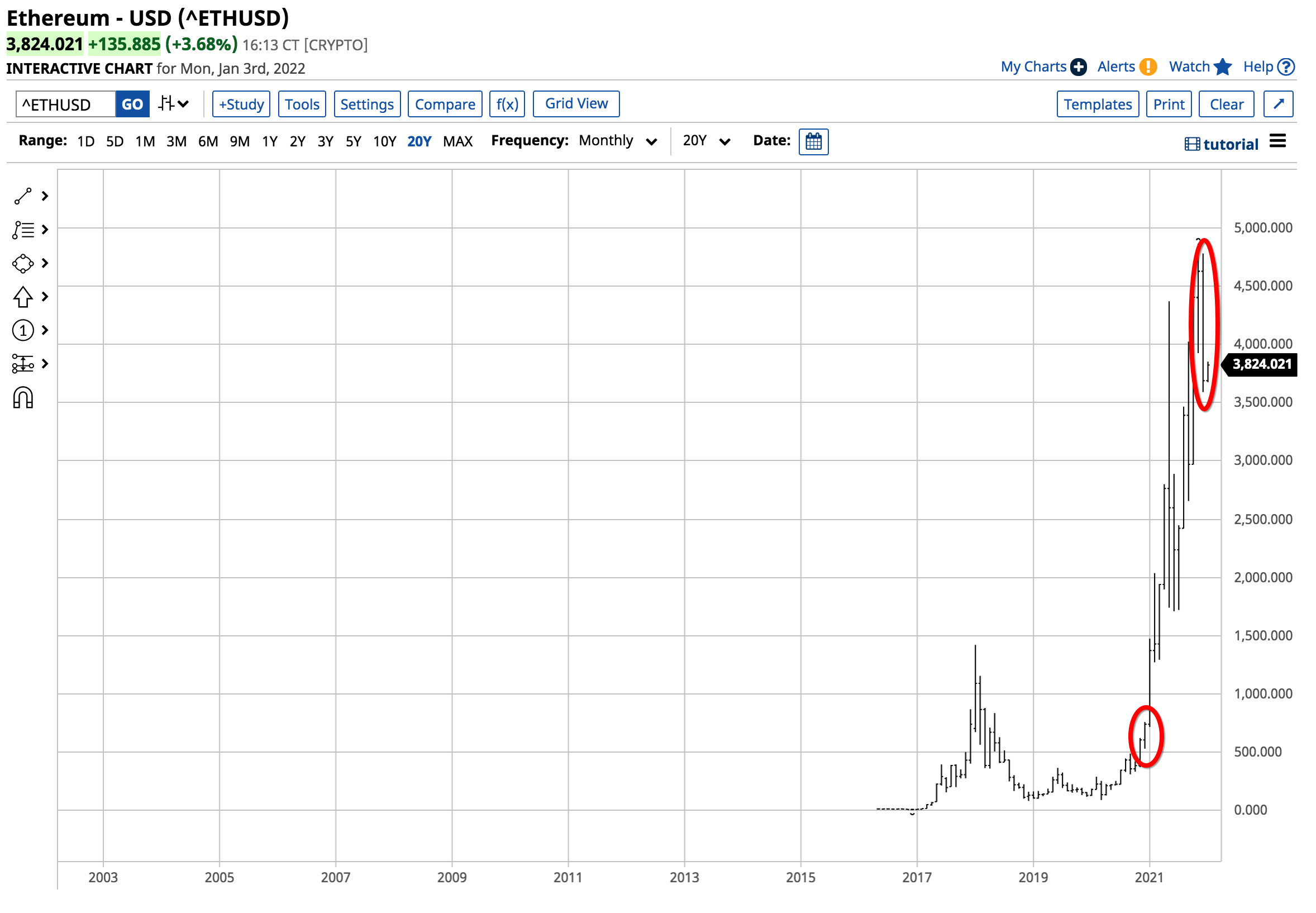This screenshot has height=913, width=1316.
Task: Click the Watch star icon
Action: coord(1223,67)
